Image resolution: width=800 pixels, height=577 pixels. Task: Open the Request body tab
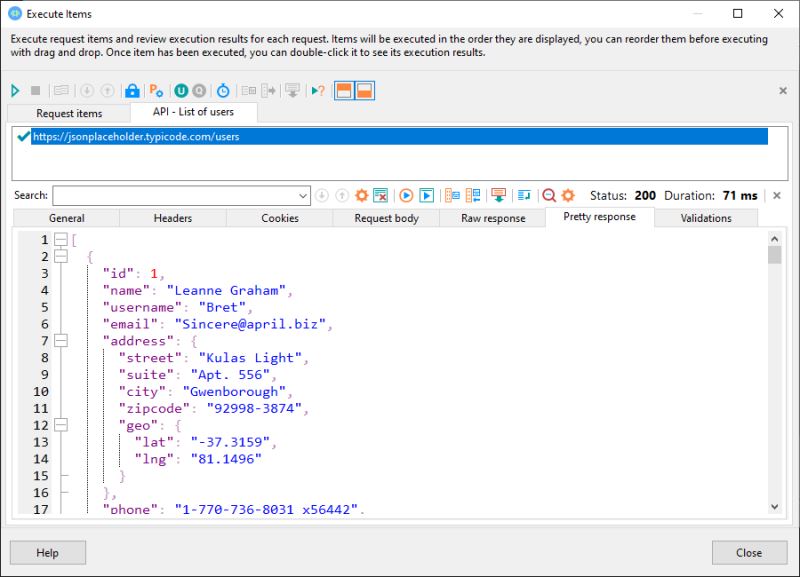point(386,218)
